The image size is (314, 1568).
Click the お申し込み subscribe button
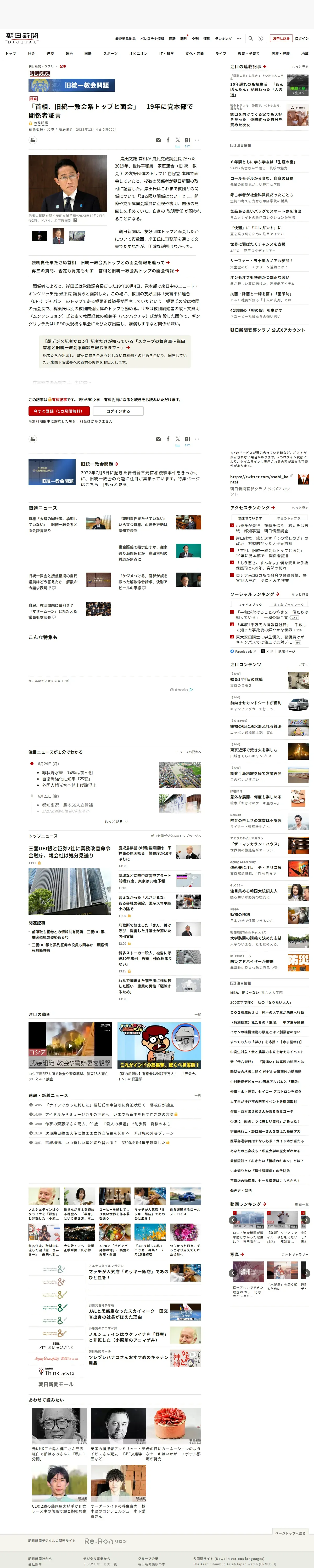(x=281, y=38)
